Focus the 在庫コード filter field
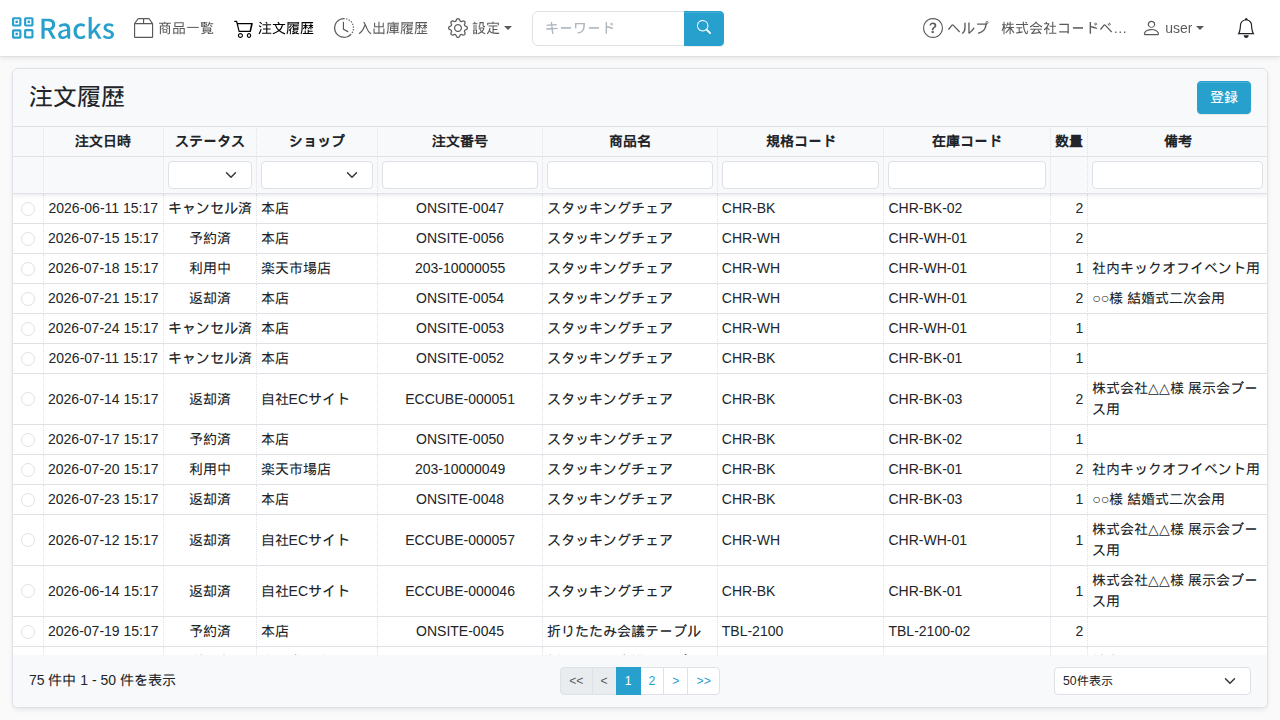Screen dimensions: 1280x720 [x=967, y=175]
